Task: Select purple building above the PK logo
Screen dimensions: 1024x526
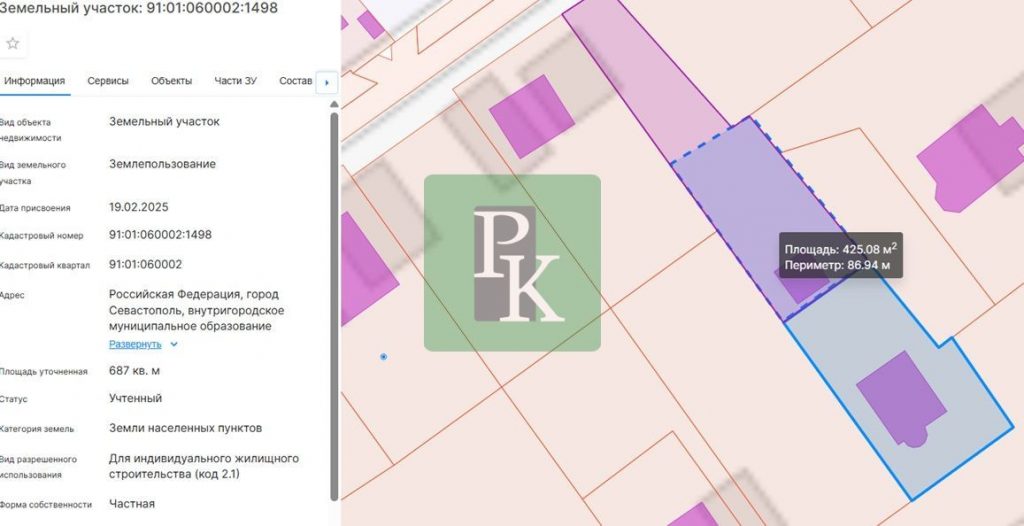Action: (x=533, y=115)
